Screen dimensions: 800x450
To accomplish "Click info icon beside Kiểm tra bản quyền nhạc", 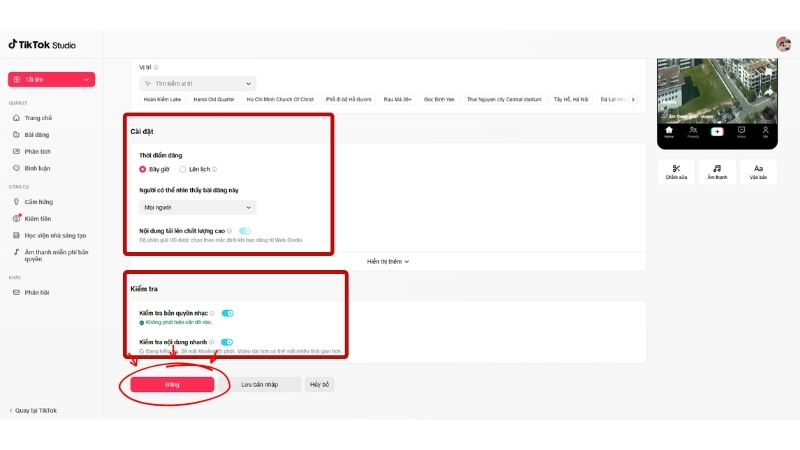I will pos(212,313).
